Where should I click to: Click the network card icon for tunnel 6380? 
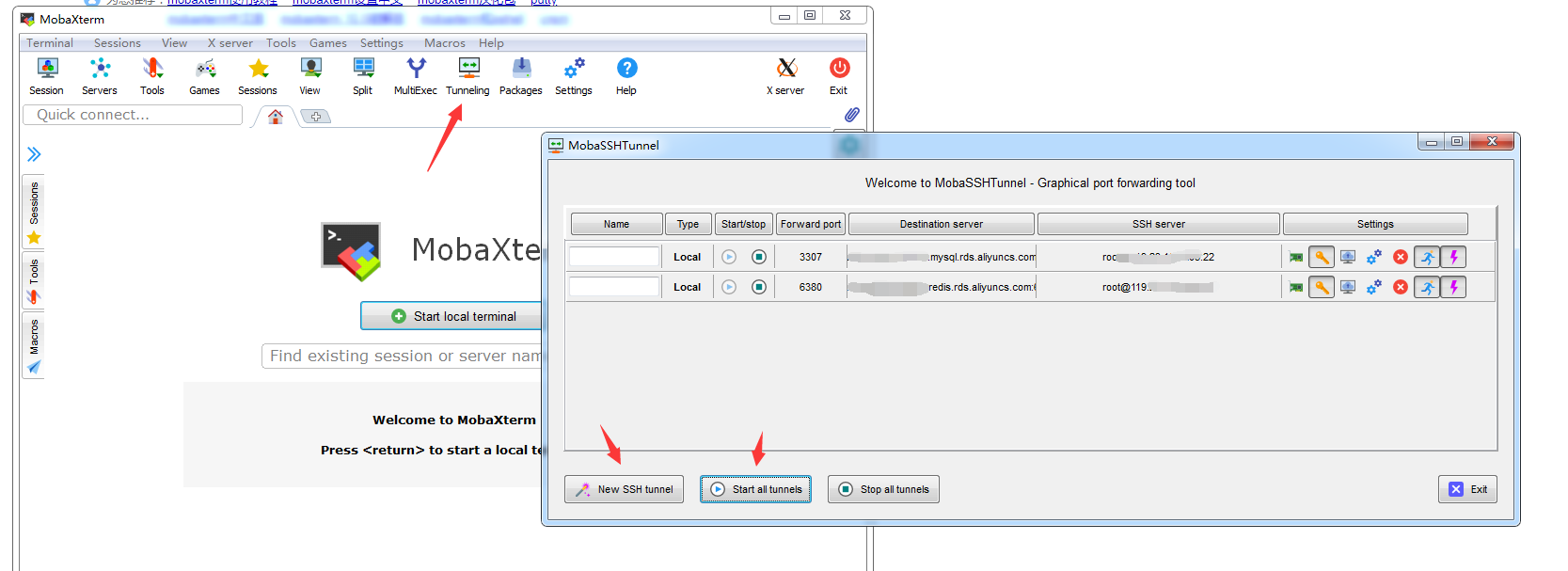(1296, 287)
